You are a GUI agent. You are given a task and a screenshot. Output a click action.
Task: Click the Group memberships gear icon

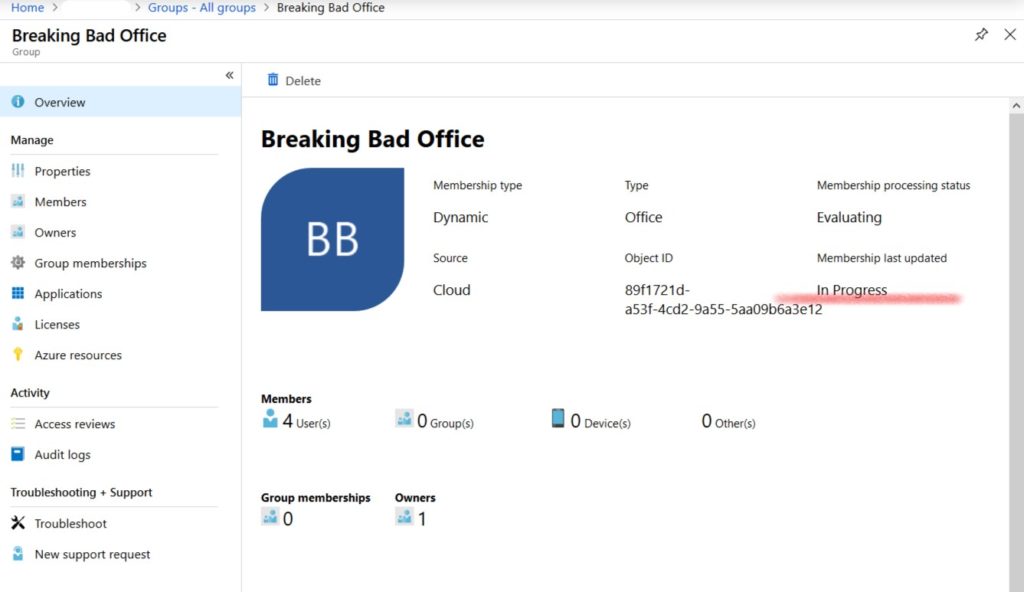tap(18, 263)
